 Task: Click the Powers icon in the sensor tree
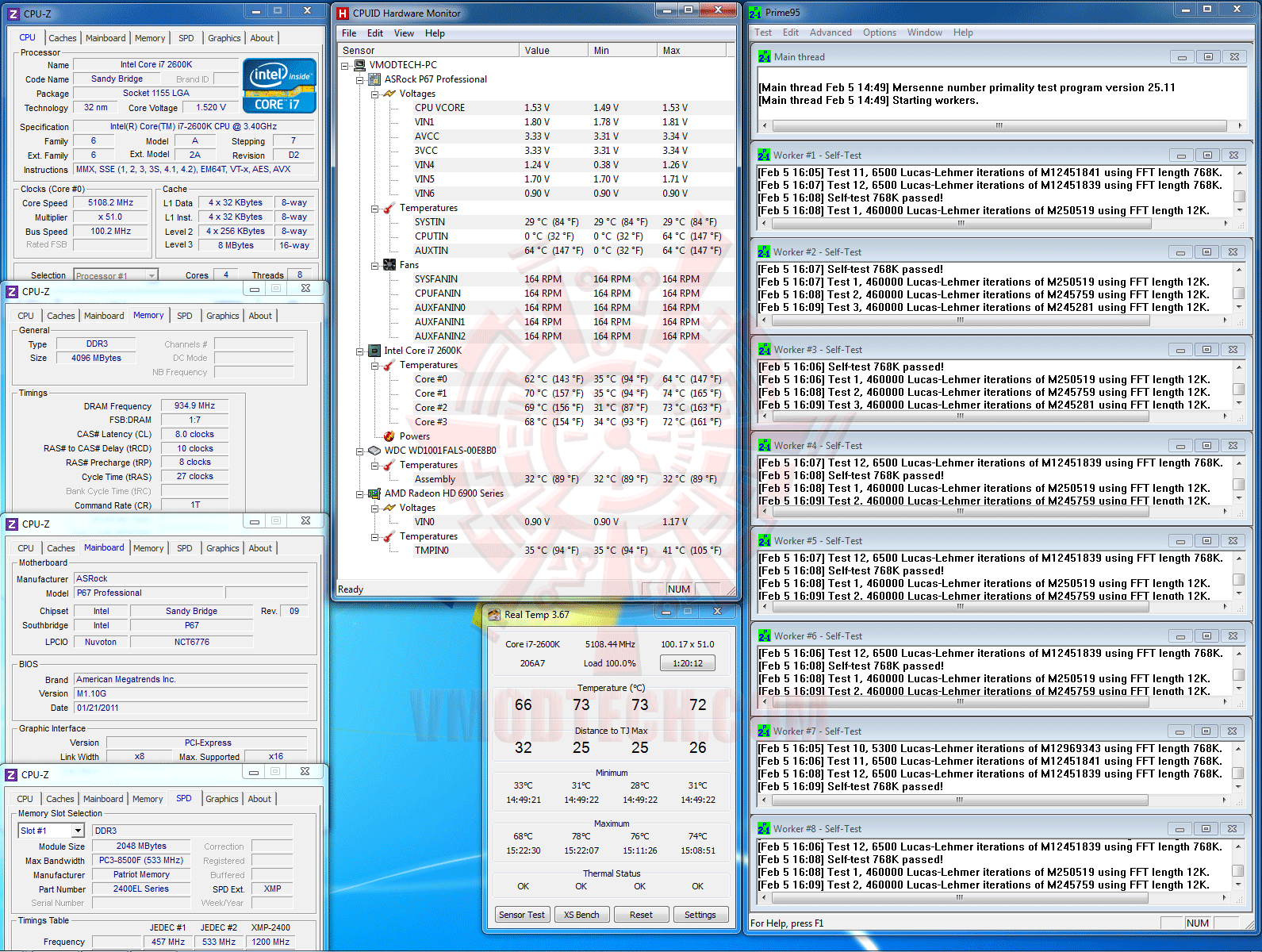point(389,436)
